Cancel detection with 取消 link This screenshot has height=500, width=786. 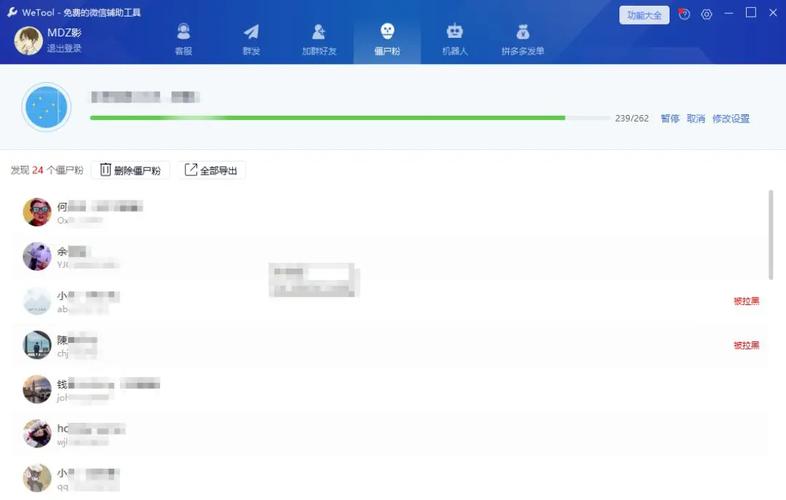point(696,118)
